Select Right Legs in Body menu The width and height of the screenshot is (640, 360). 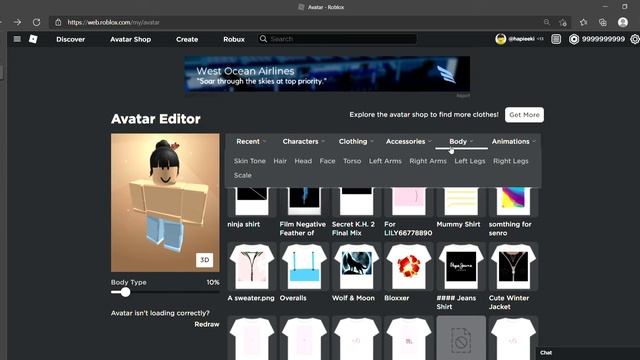point(511,161)
